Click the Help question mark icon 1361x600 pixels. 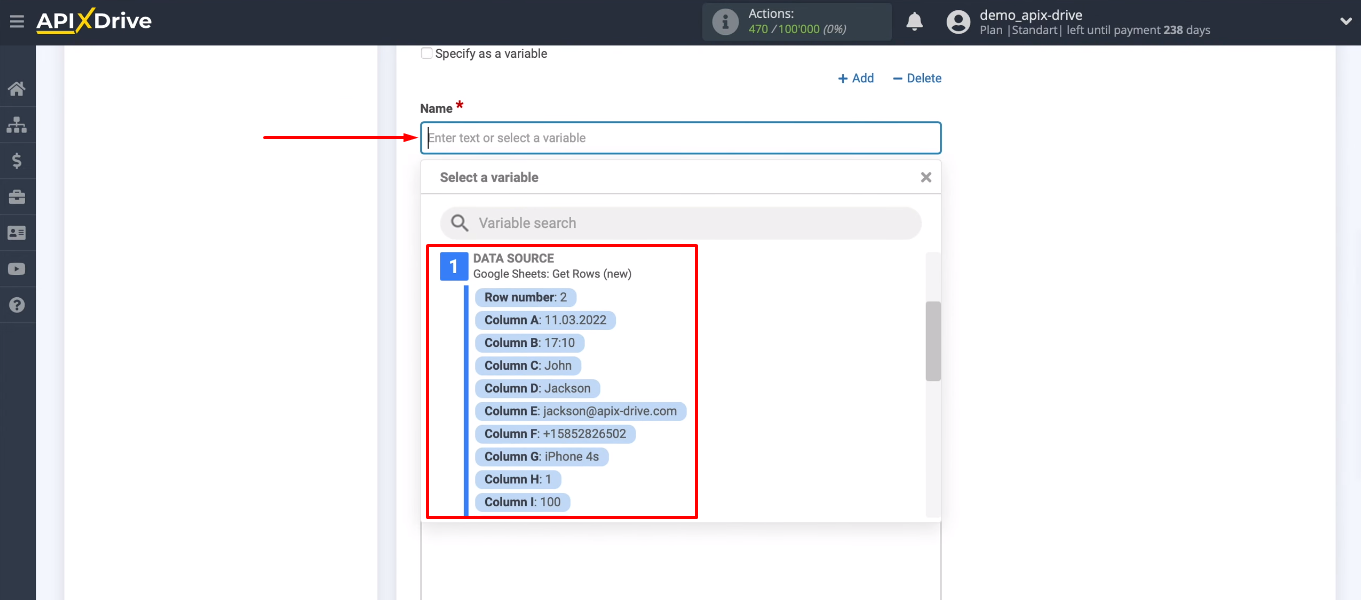(x=17, y=304)
